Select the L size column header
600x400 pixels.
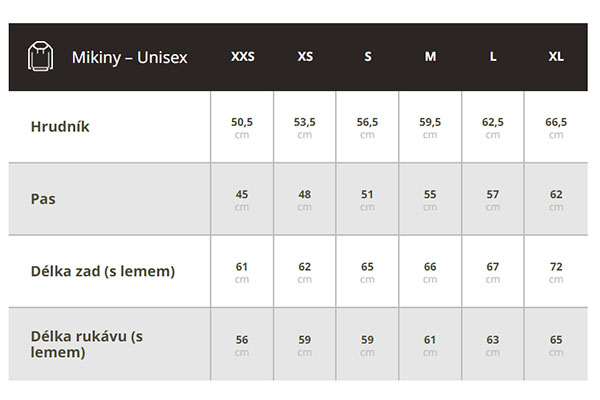pyautogui.click(x=493, y=57)
